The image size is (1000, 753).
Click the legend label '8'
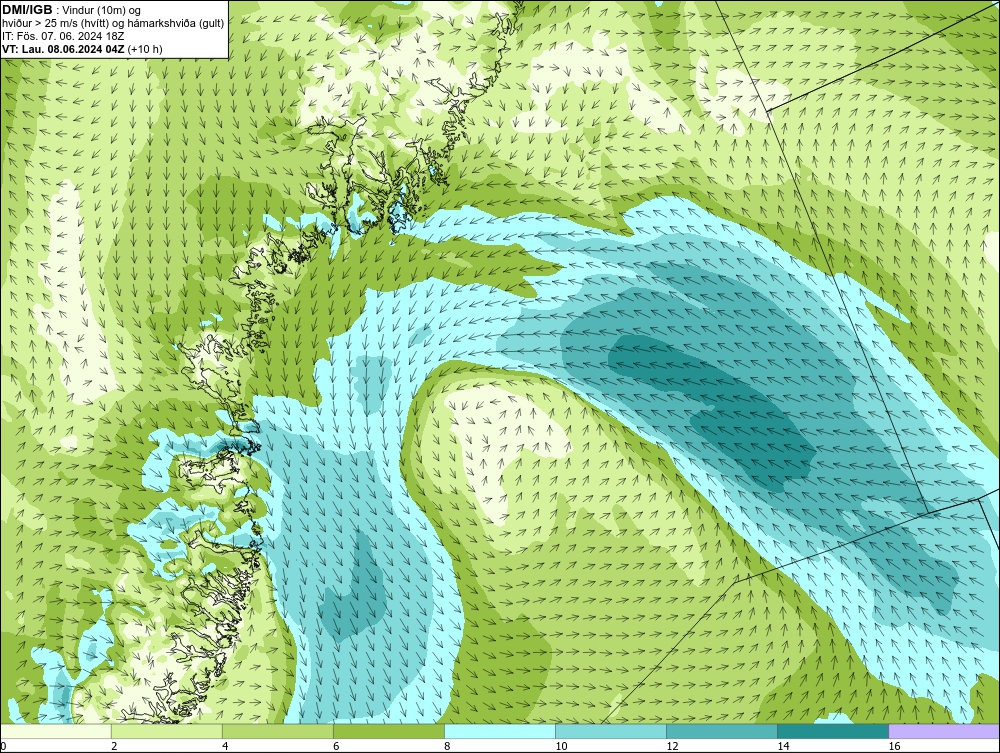point(447,747)
